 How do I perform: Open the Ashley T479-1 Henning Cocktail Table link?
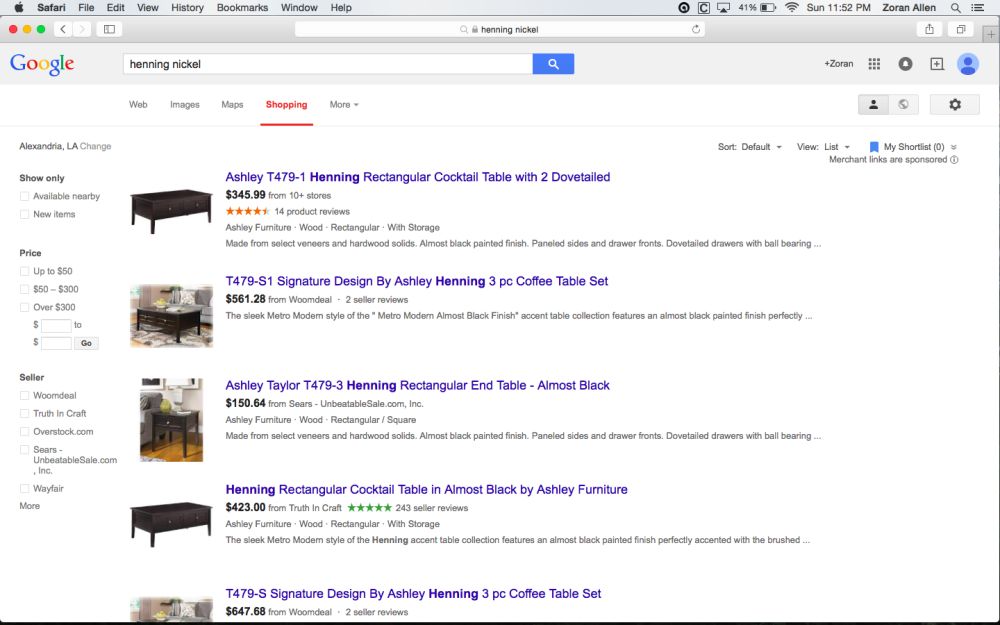click(x=418, y=177)
